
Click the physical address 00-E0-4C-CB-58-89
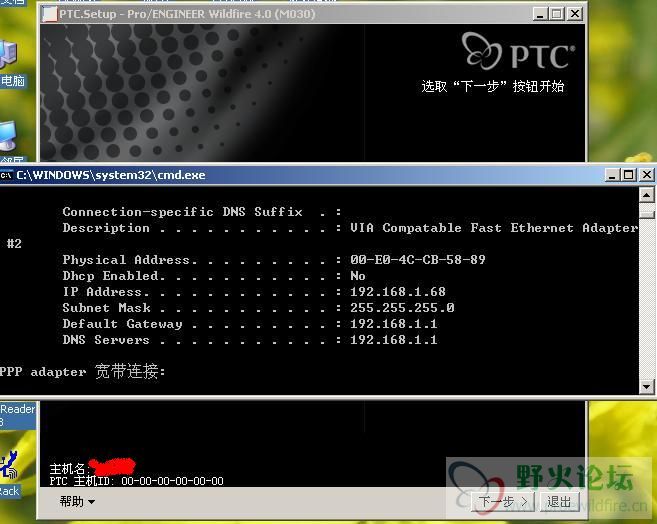click(418, 260)
